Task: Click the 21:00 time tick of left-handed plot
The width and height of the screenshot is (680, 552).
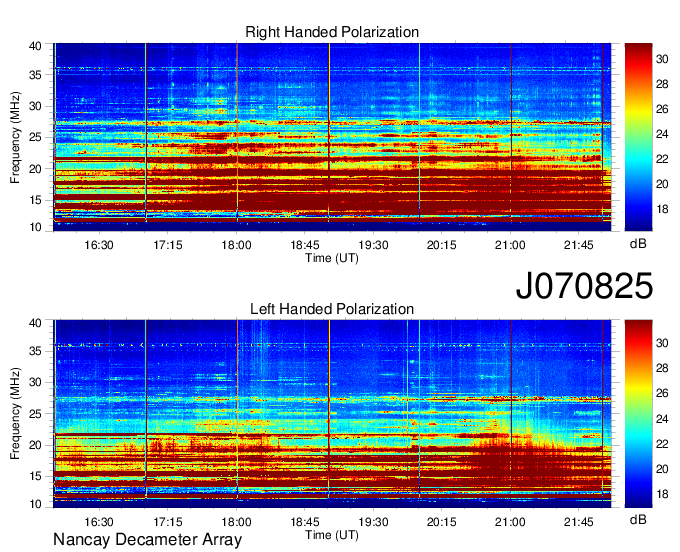Action: tap(510, 522)
